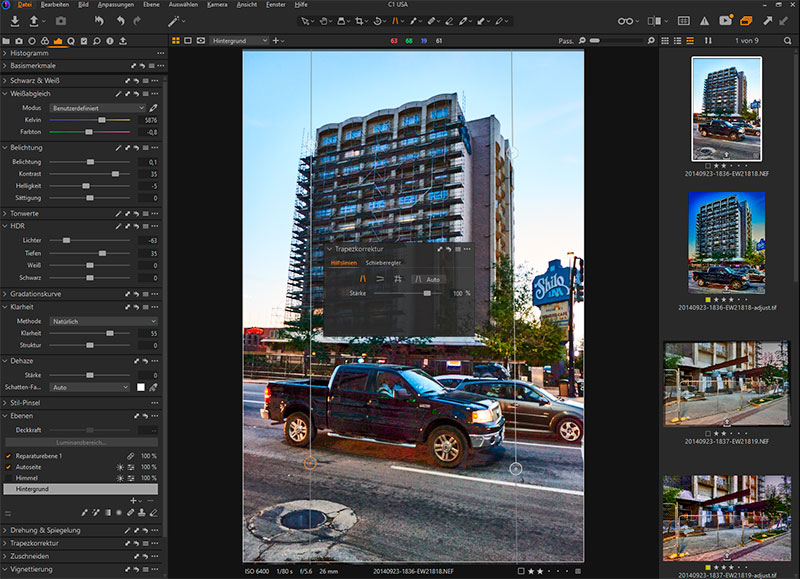Expand the Histogramm panel

tap(5, 53)
